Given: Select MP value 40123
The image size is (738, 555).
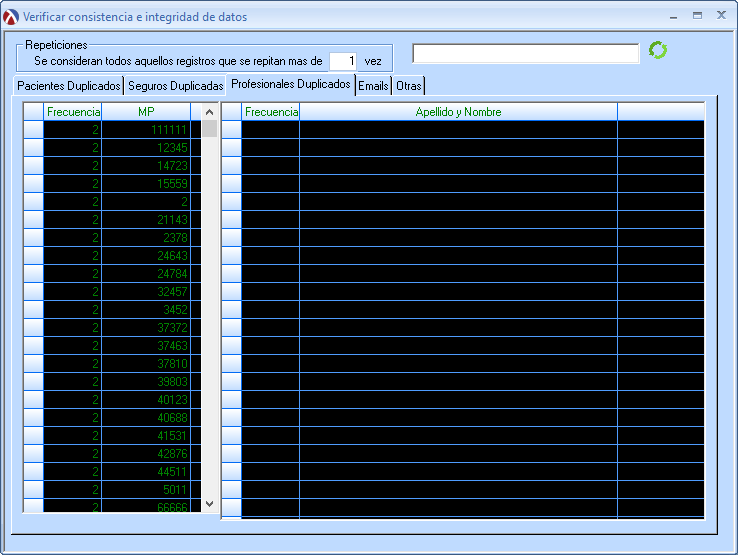Looking at the screenshot, I should tap(146, 400).
